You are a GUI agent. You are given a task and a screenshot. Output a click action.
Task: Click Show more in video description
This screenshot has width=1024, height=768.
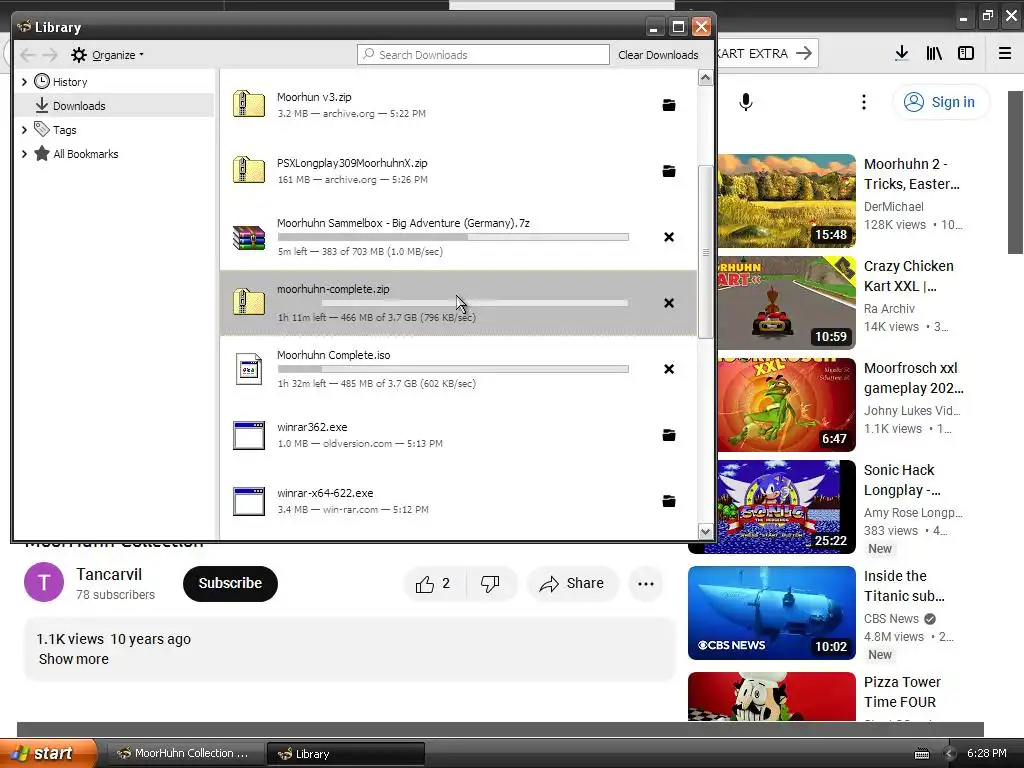point(74,659)
